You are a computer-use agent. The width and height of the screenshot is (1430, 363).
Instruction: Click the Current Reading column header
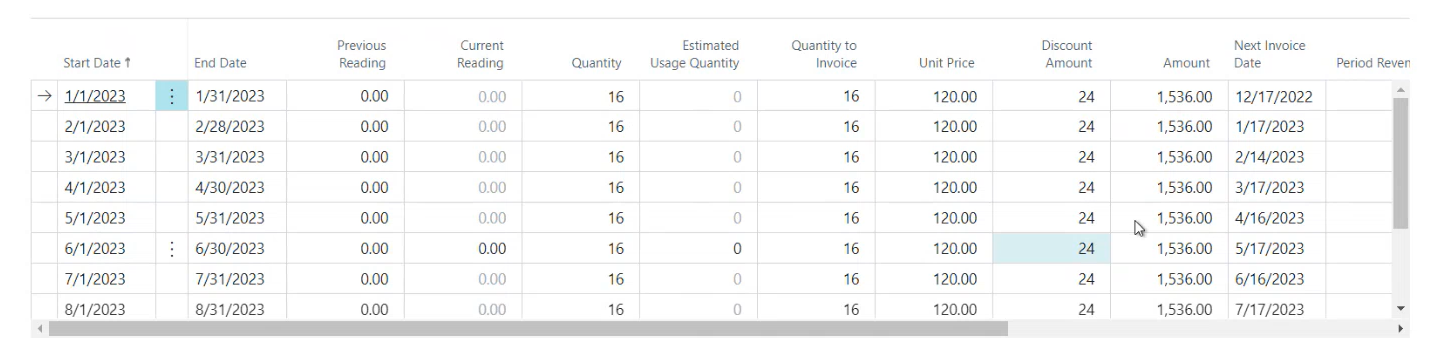tap(480, 54)
